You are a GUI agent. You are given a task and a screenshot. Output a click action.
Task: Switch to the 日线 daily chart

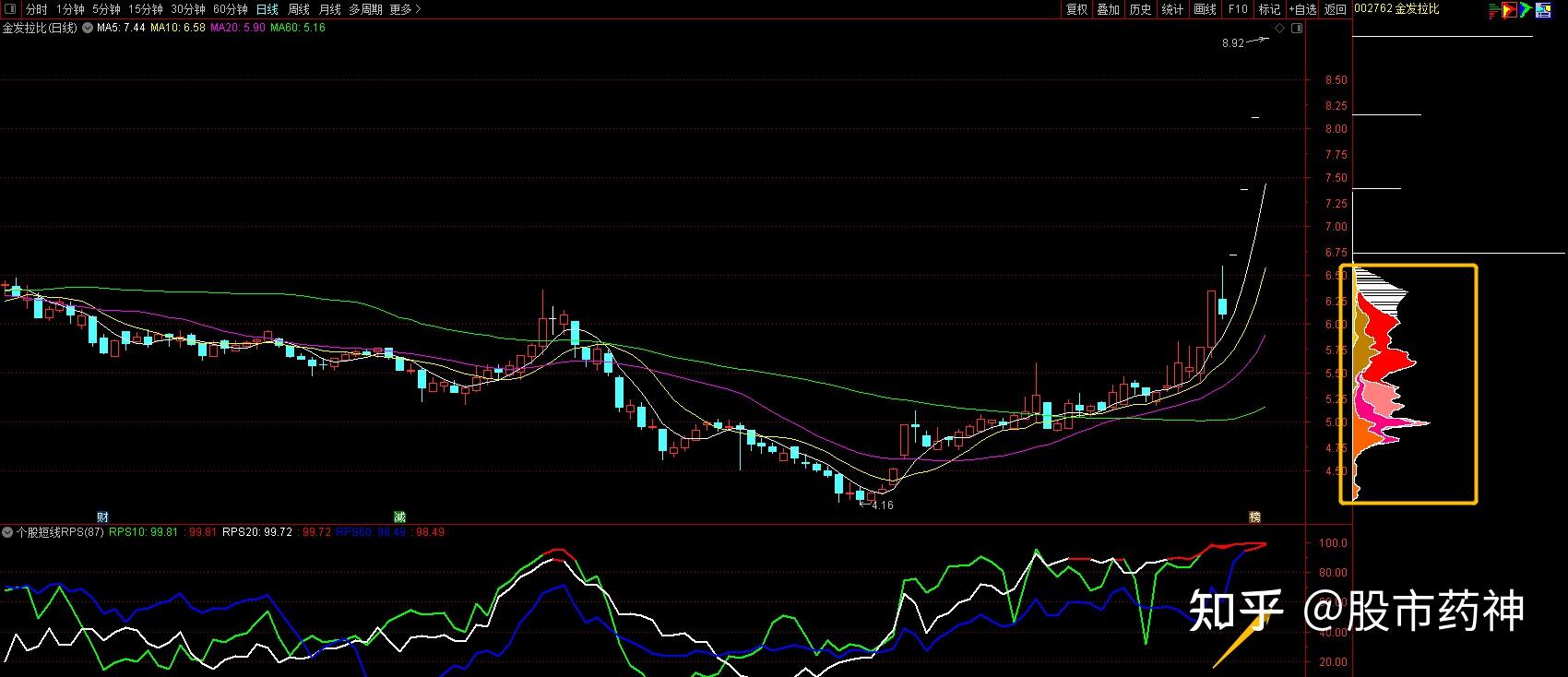267,9
